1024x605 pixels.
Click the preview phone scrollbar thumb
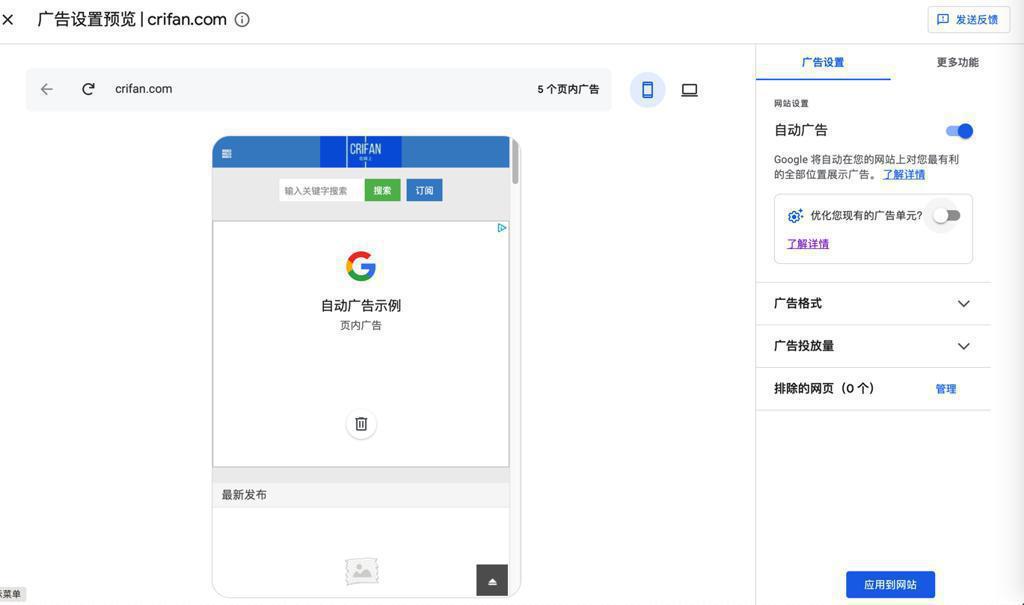(515, 161)
